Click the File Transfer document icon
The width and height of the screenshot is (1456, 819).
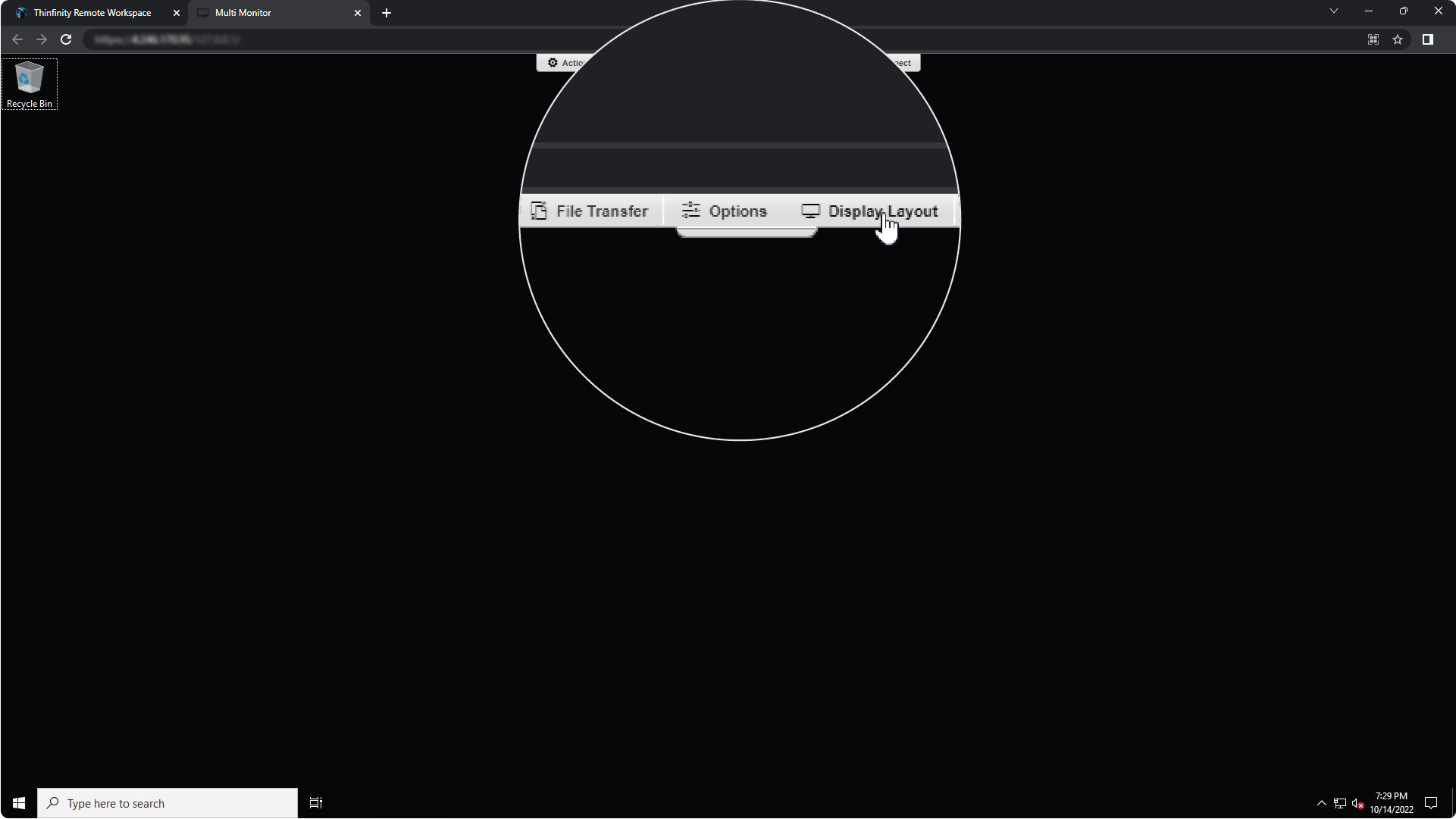coord(538,211)
